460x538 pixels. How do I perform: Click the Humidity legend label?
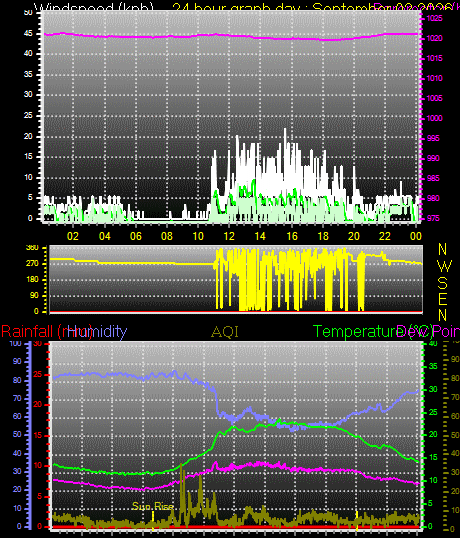tap(97, 332)
